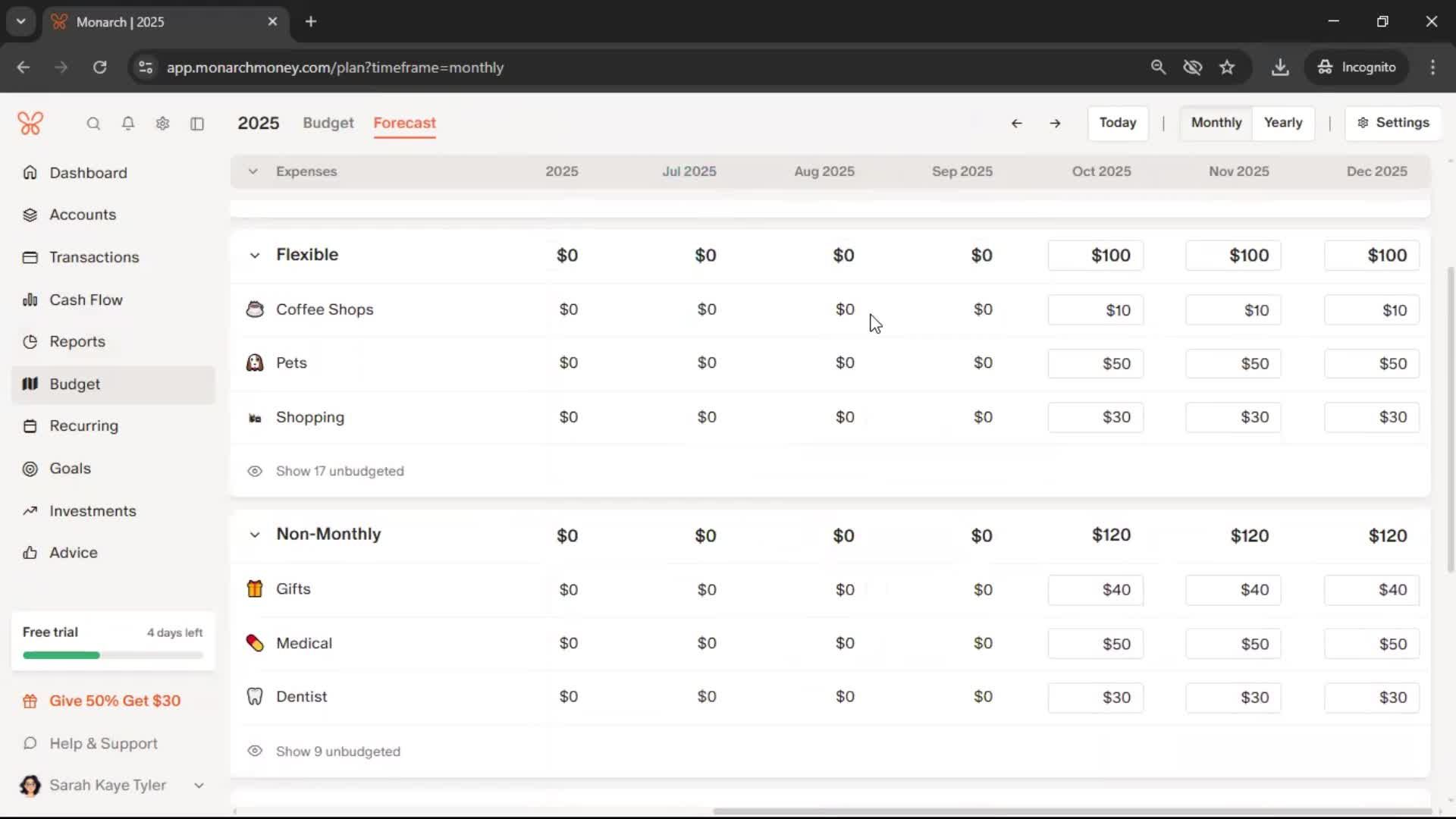
Task: Switch the timeframe to Yearly
Action: [x=1282, y=123]
